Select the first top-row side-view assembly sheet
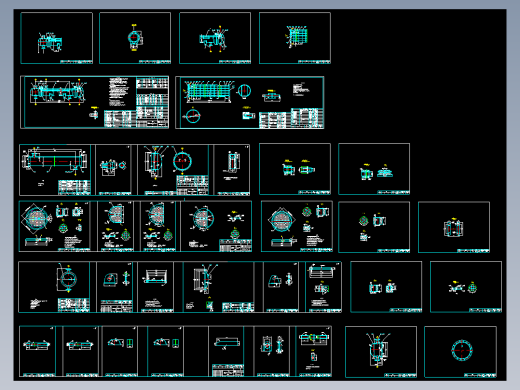Viewport: 520px width, 390px height. click(57, 38)
